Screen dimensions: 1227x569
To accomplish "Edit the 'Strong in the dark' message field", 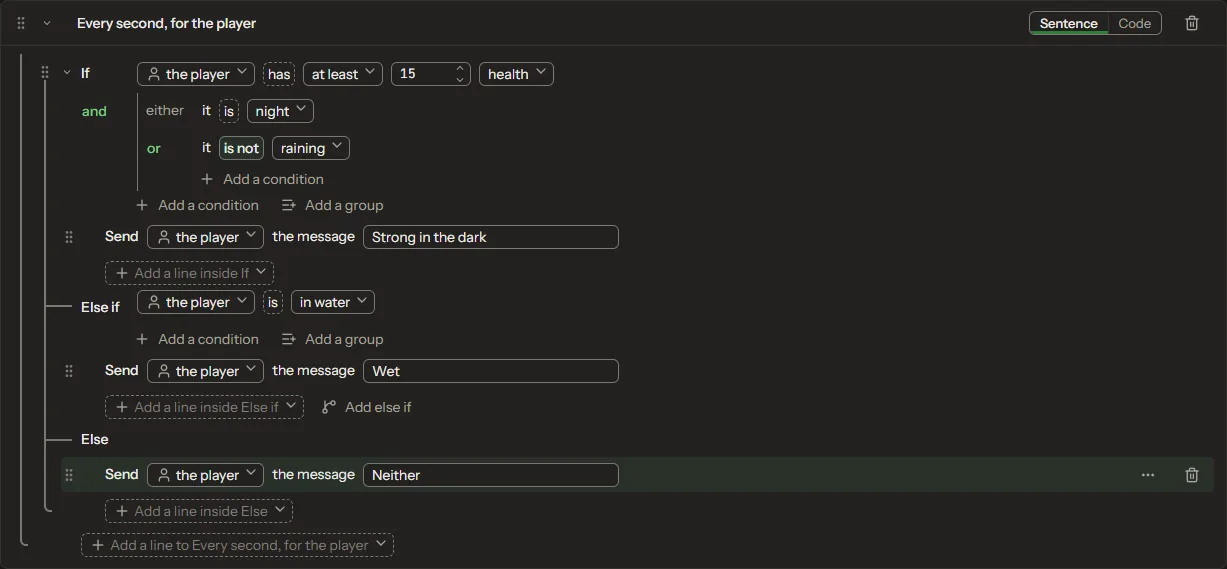I will (491, 237).
